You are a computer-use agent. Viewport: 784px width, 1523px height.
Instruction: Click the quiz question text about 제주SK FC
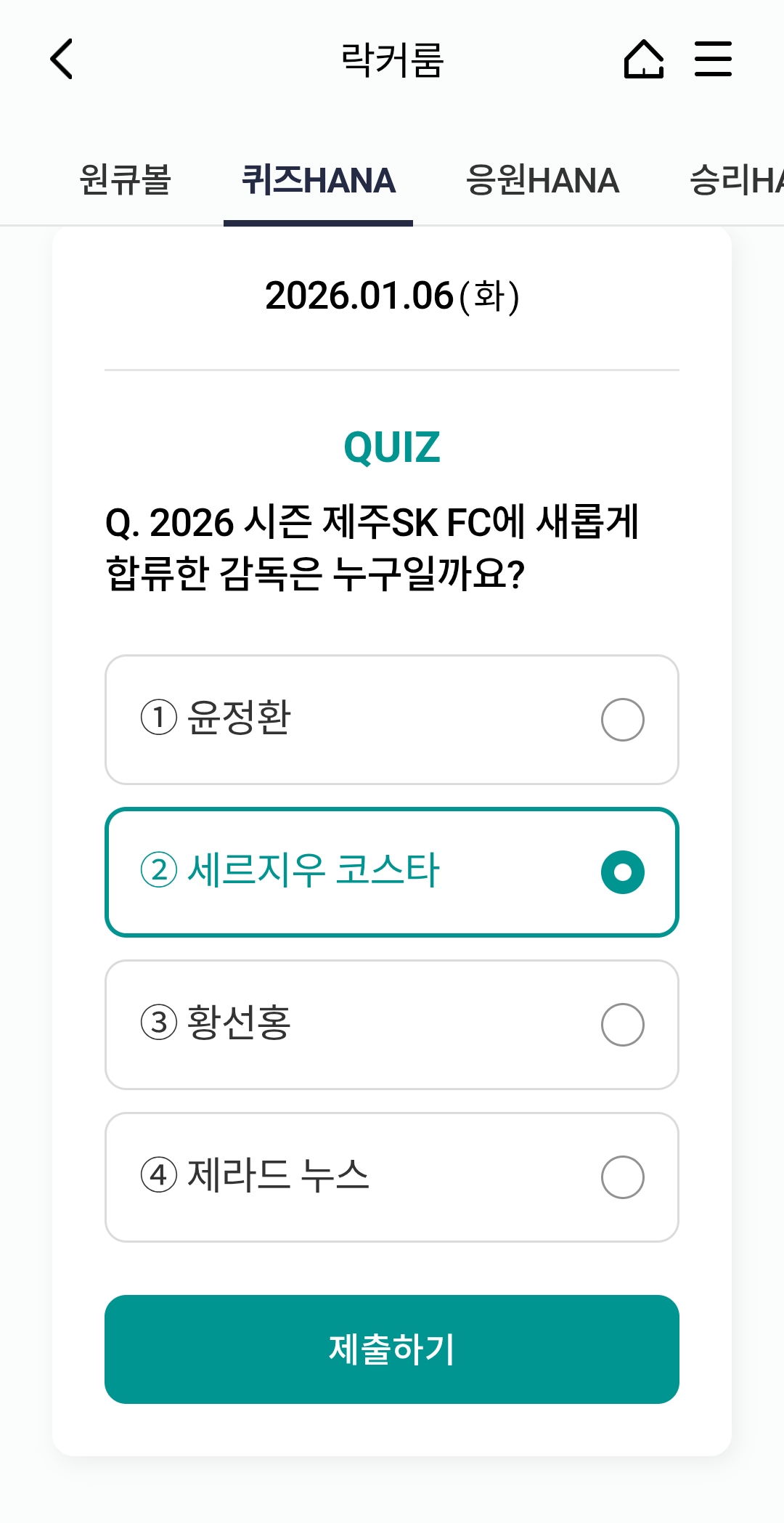372,548
